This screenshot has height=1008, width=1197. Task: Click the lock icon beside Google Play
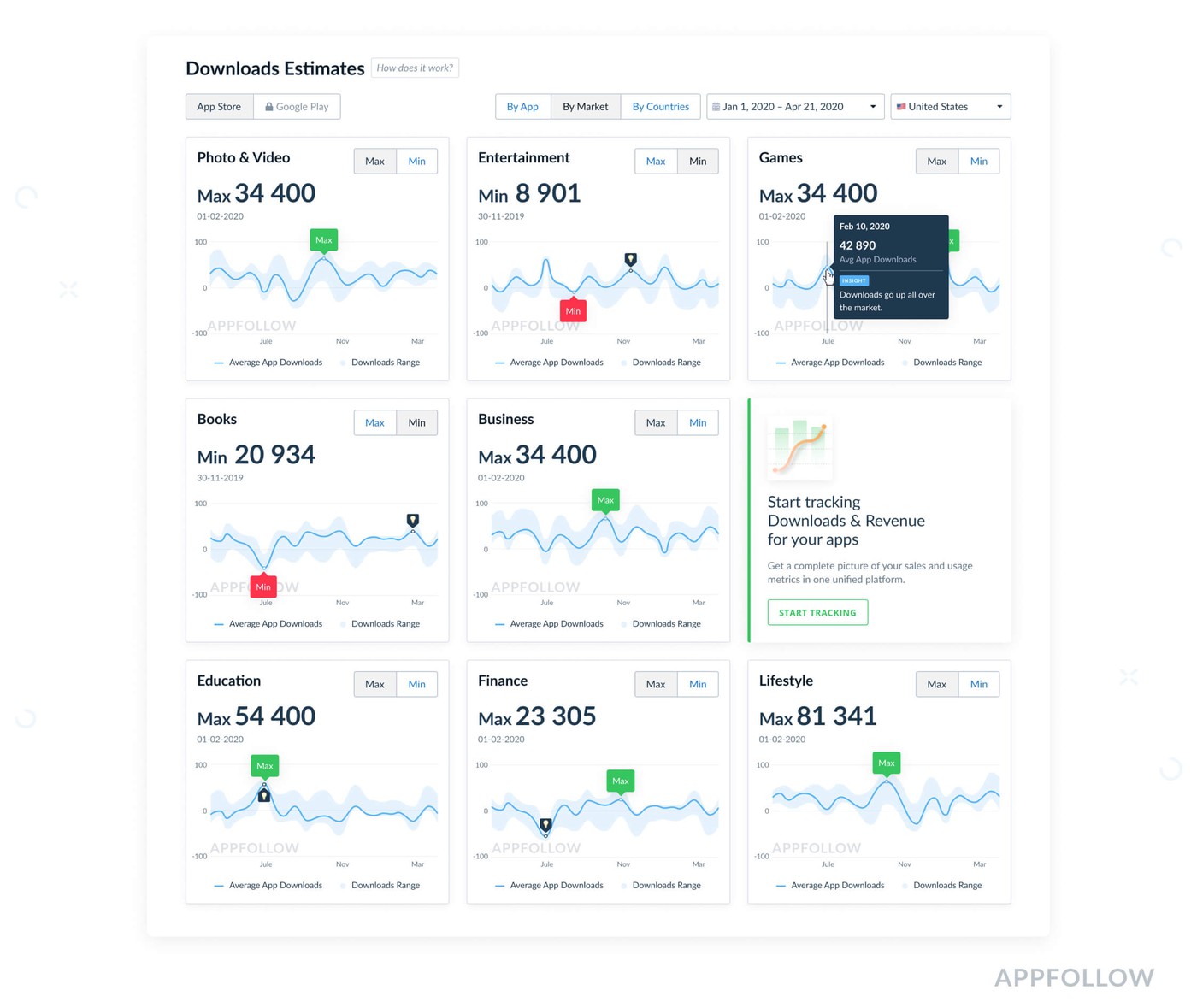coord(269,107)
